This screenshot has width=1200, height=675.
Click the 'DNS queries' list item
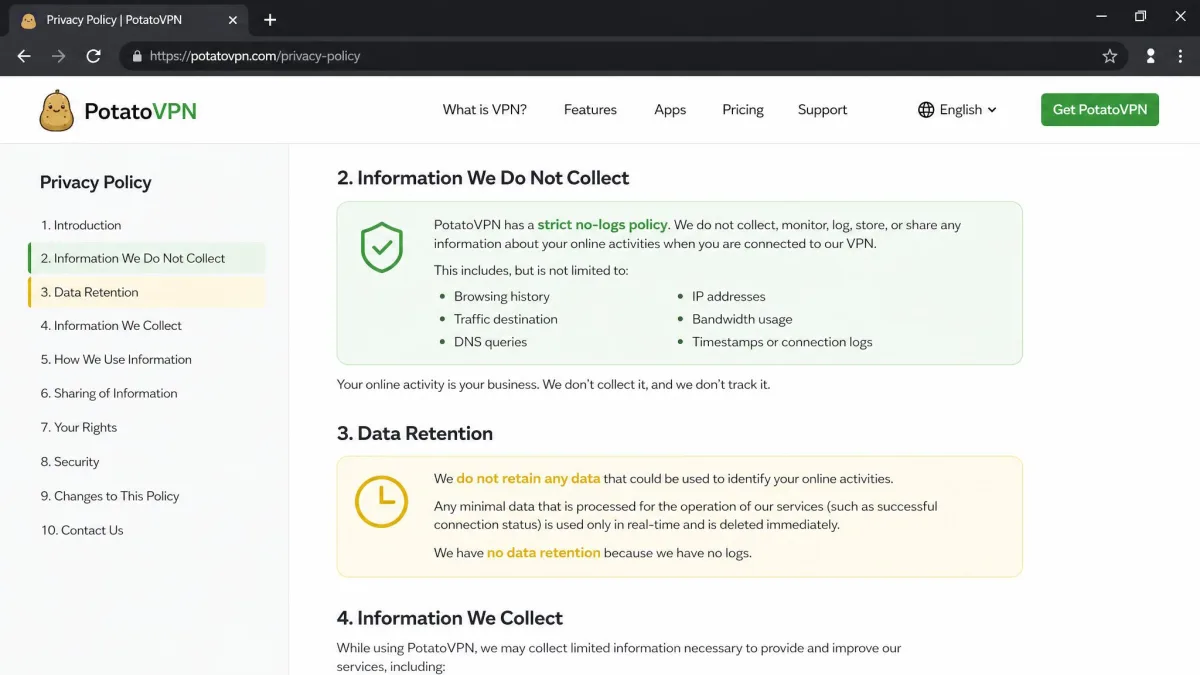[x=490, y=342]
